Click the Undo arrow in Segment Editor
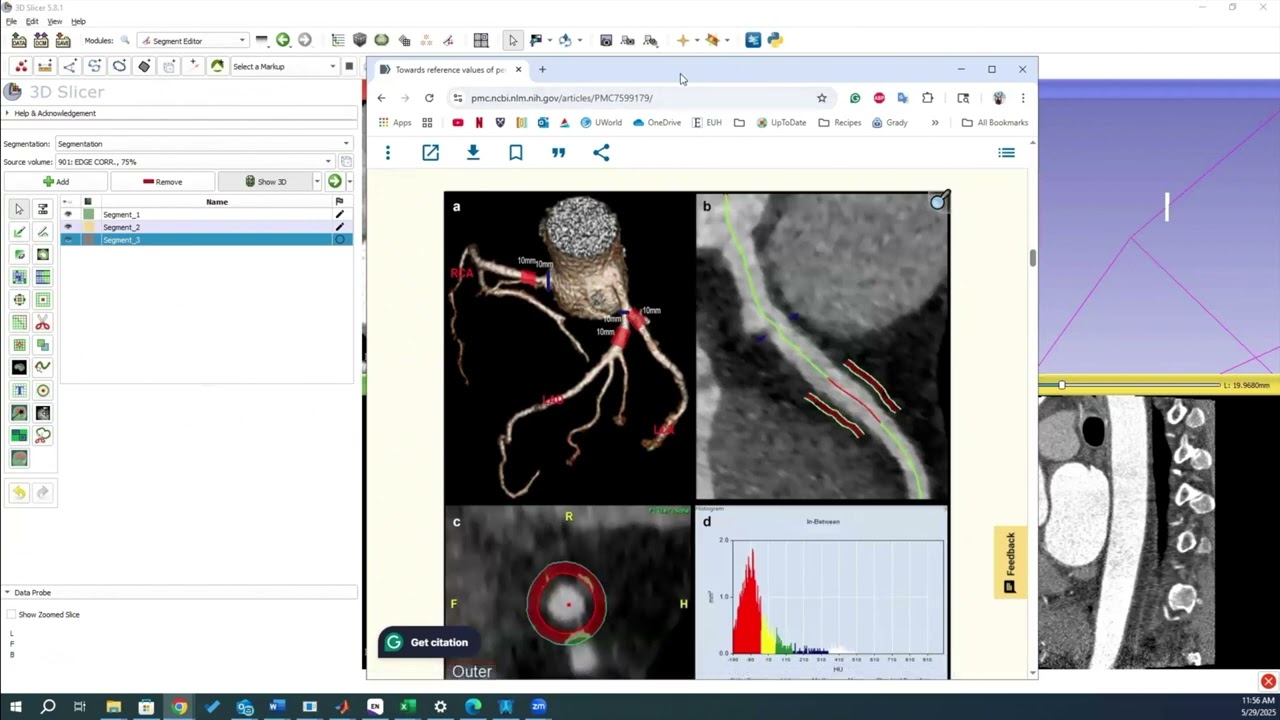The height and width of the screenshot is (720, 1280). [x=19, y=492]
